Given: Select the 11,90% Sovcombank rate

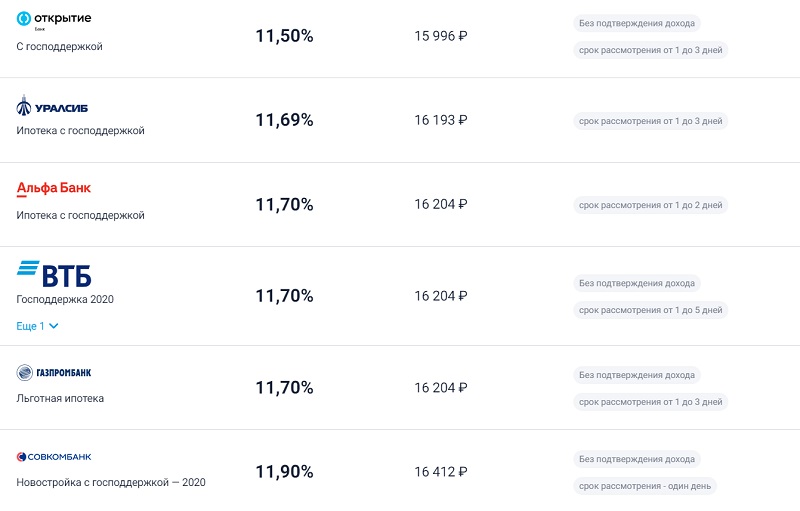Looking at the screenshot, I should tap(284, 472).
